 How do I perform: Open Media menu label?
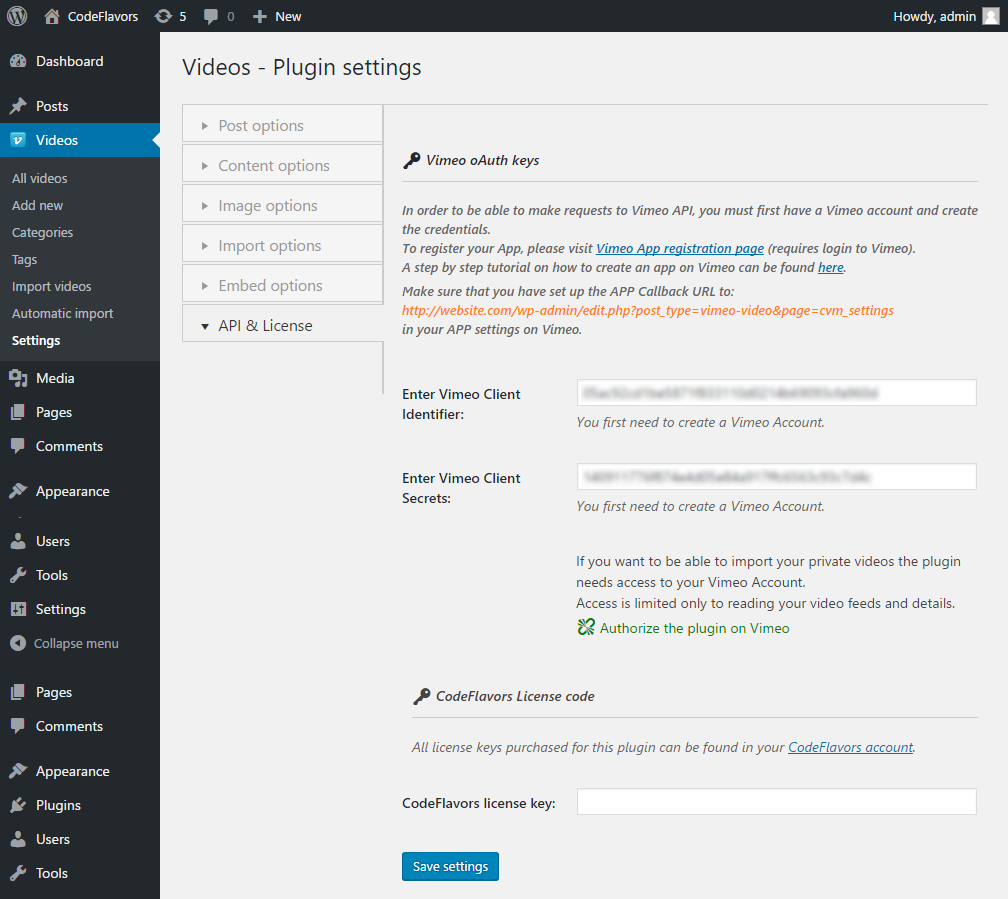(x=55, y=378)
